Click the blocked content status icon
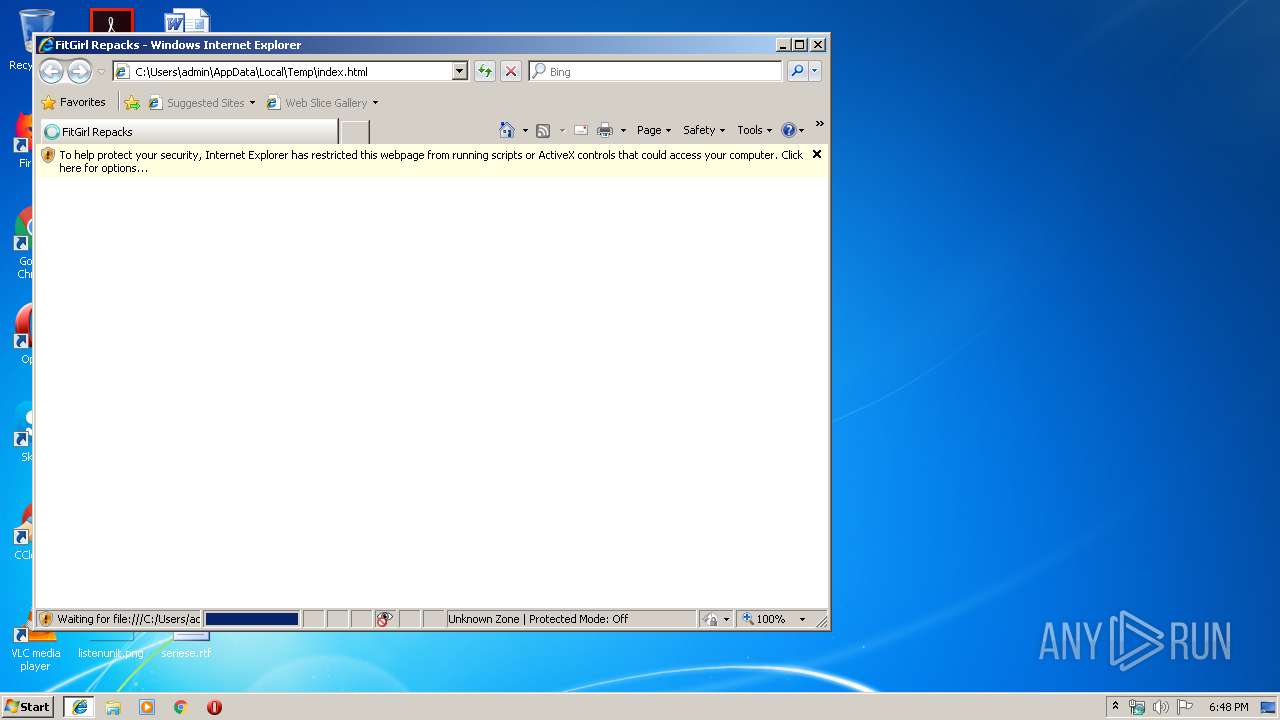This screenshot has height=720, width=1280. point(385,619)
